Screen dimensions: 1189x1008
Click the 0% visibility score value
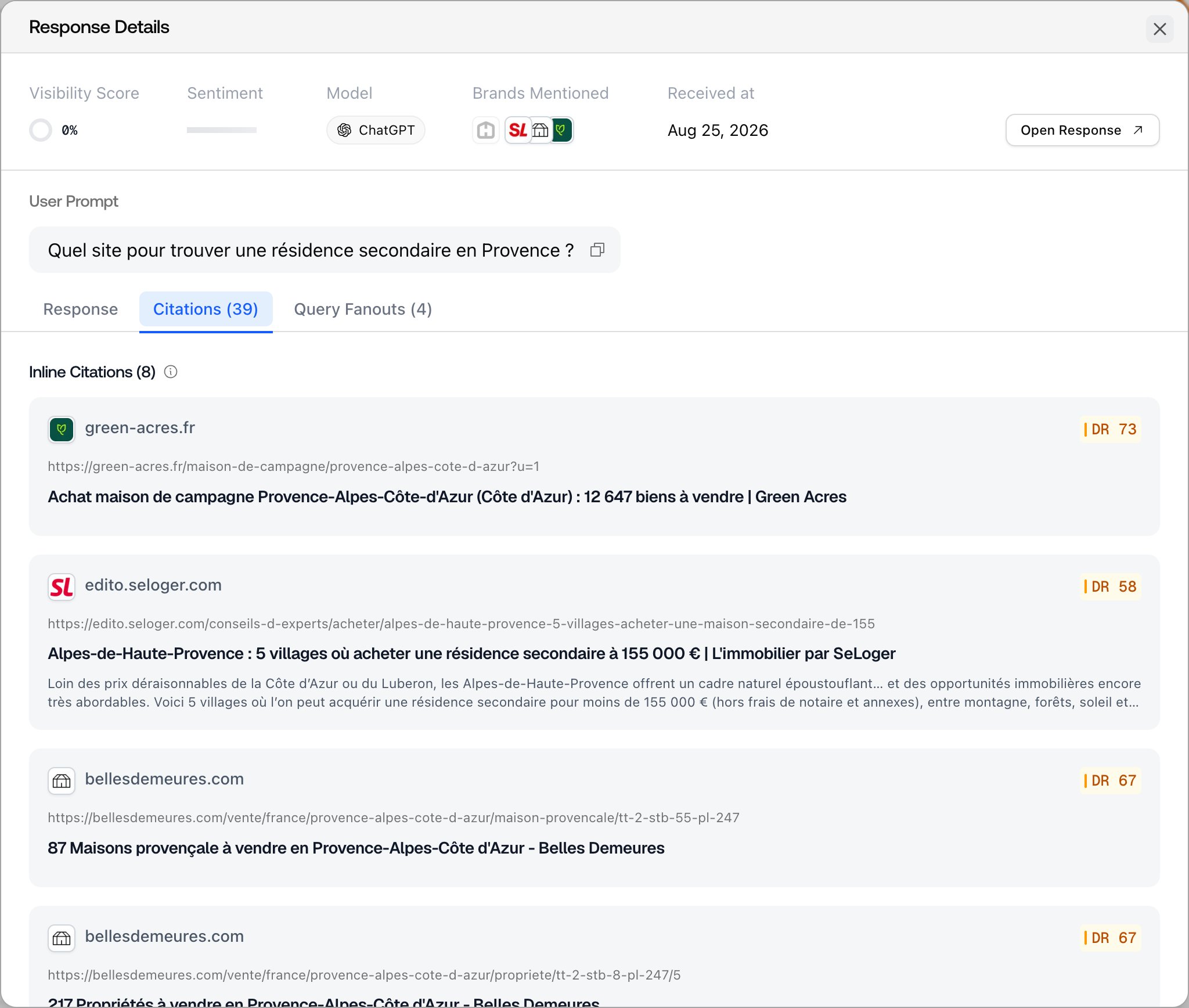(70, 130)
